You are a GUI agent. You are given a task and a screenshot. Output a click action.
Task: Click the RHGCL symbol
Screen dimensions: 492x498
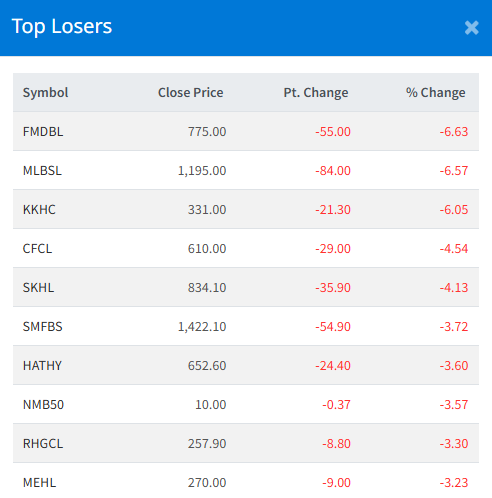pos(43,443)
